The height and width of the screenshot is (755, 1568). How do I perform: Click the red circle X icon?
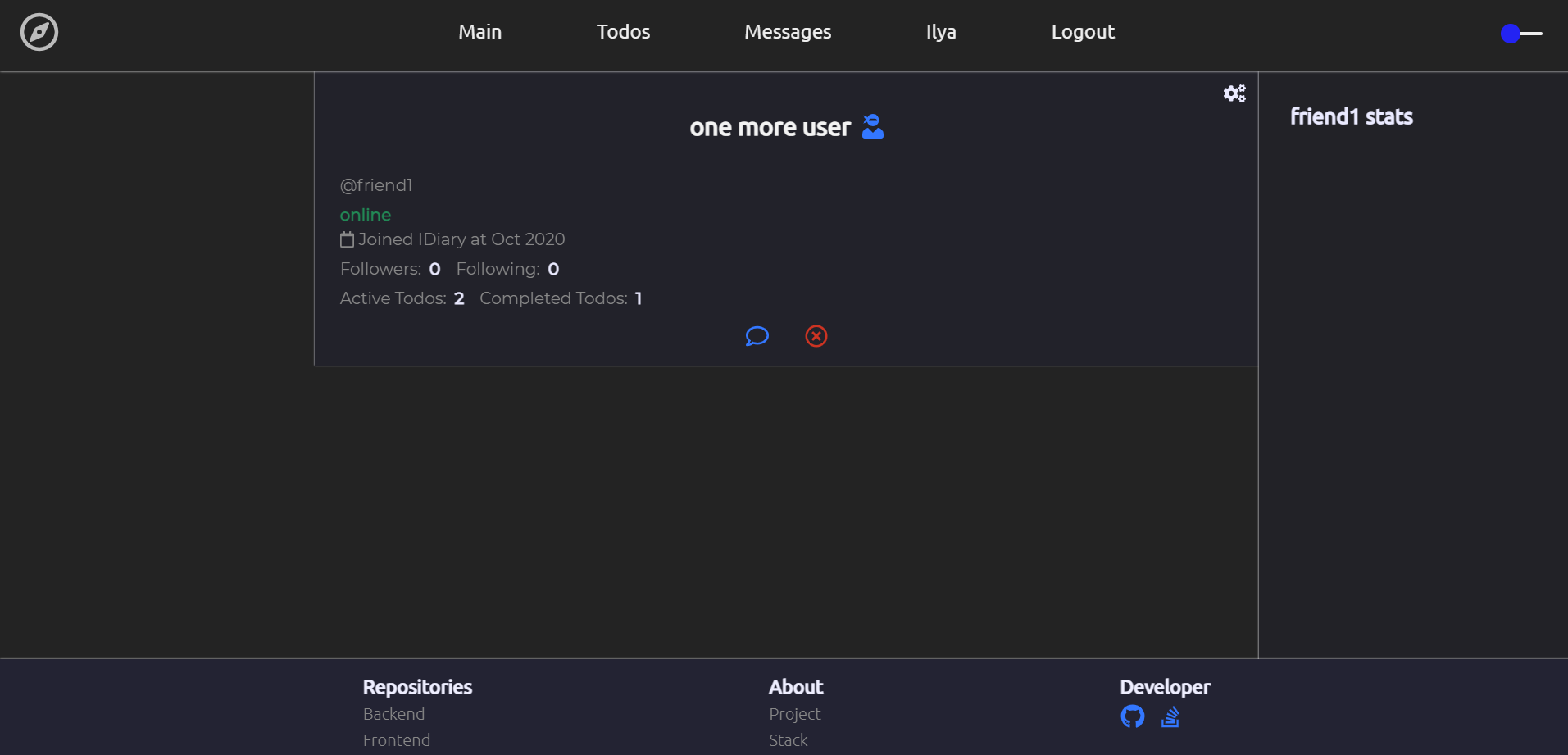pos(816,336)
